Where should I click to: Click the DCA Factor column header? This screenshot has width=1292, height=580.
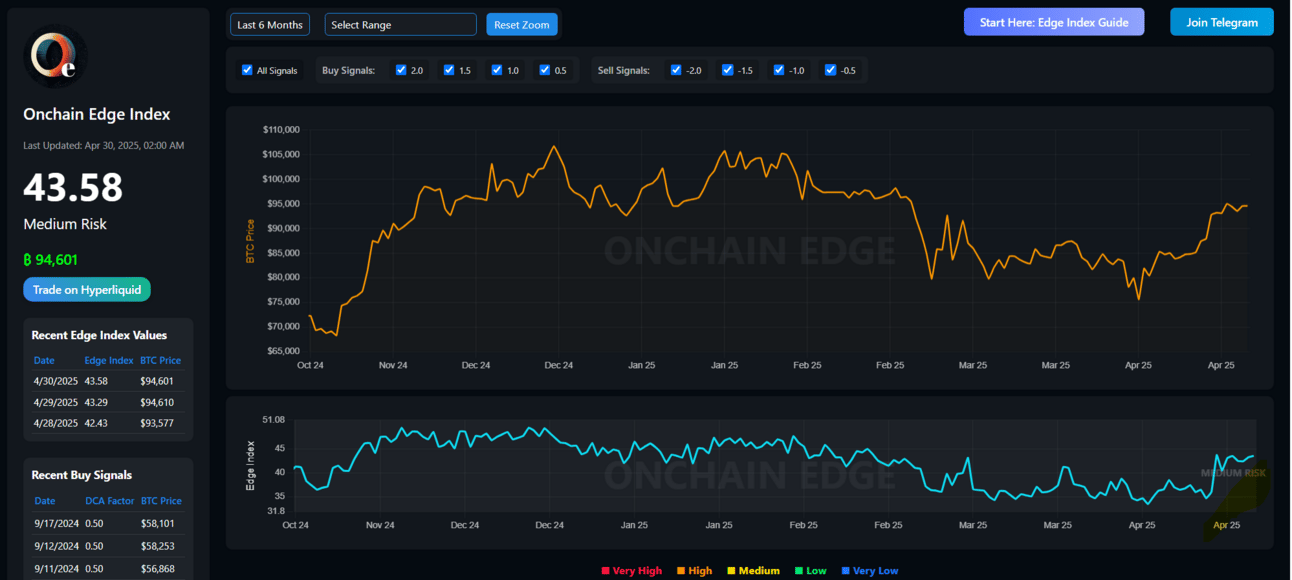[109, 501]
